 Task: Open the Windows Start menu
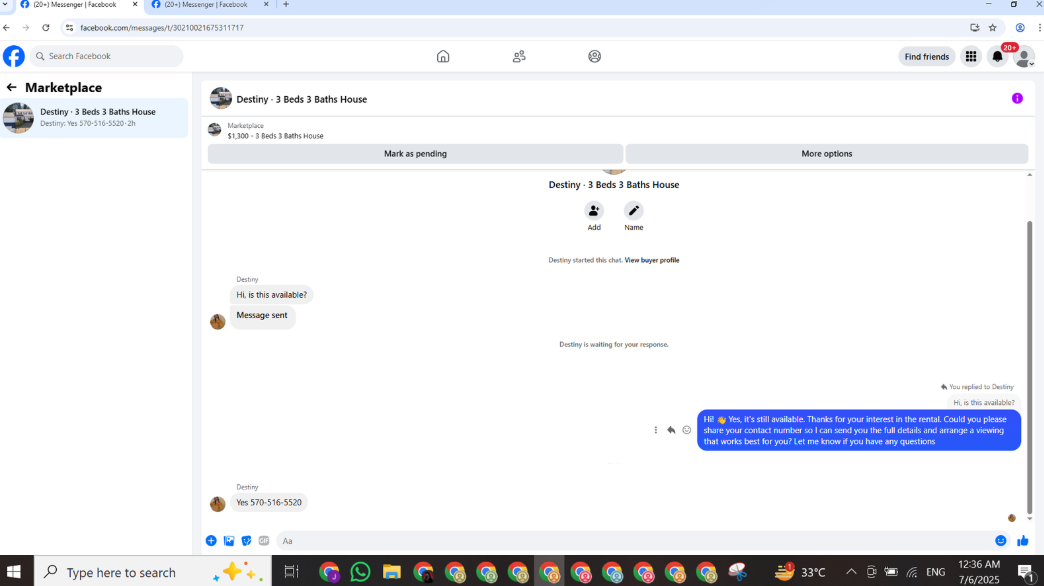pyautogui.click(x=13, y=571)
